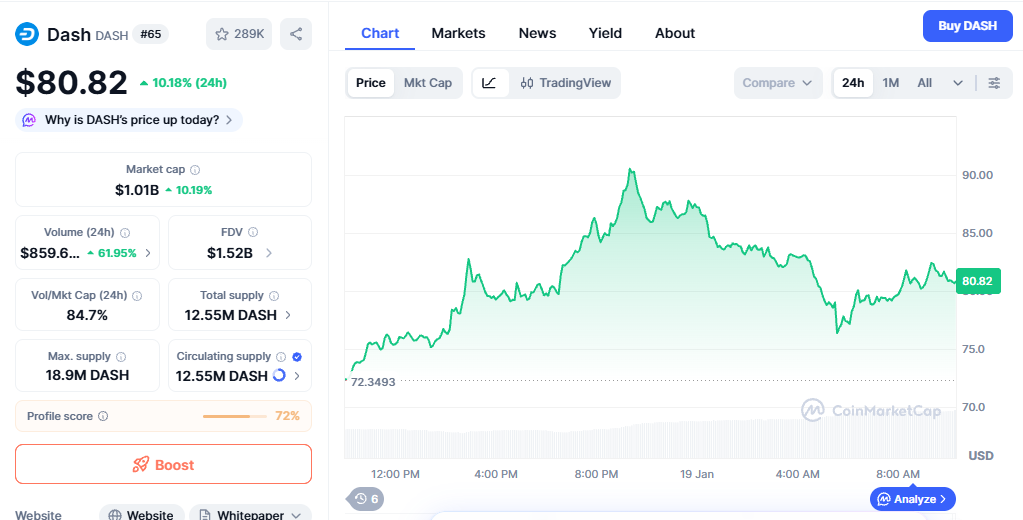Click info icon beside Volume (24h)
1023x520 pixels.
[125, 233]
